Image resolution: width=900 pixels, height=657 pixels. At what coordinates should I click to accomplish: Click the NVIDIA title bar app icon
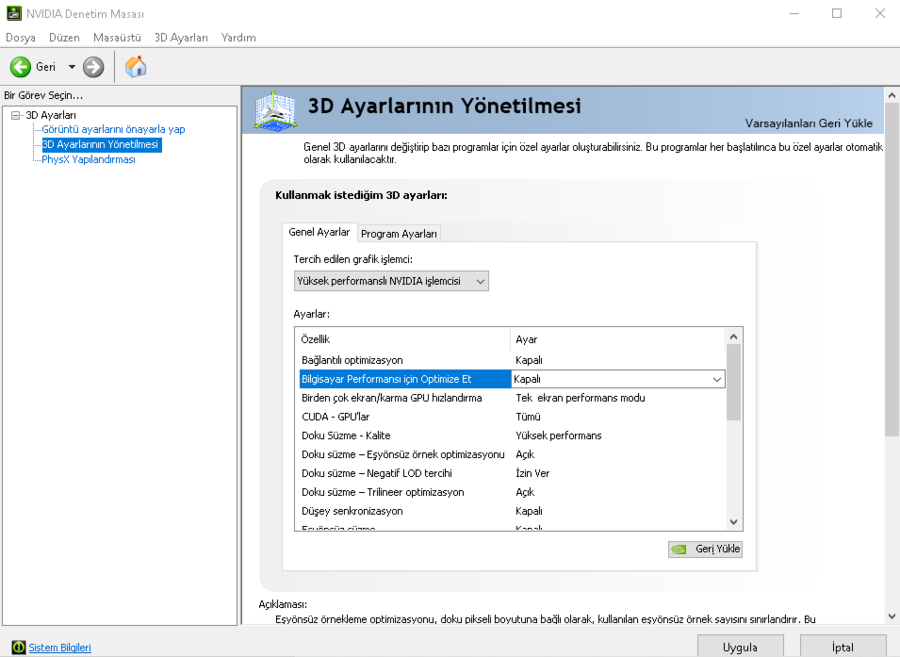point(14,13)
